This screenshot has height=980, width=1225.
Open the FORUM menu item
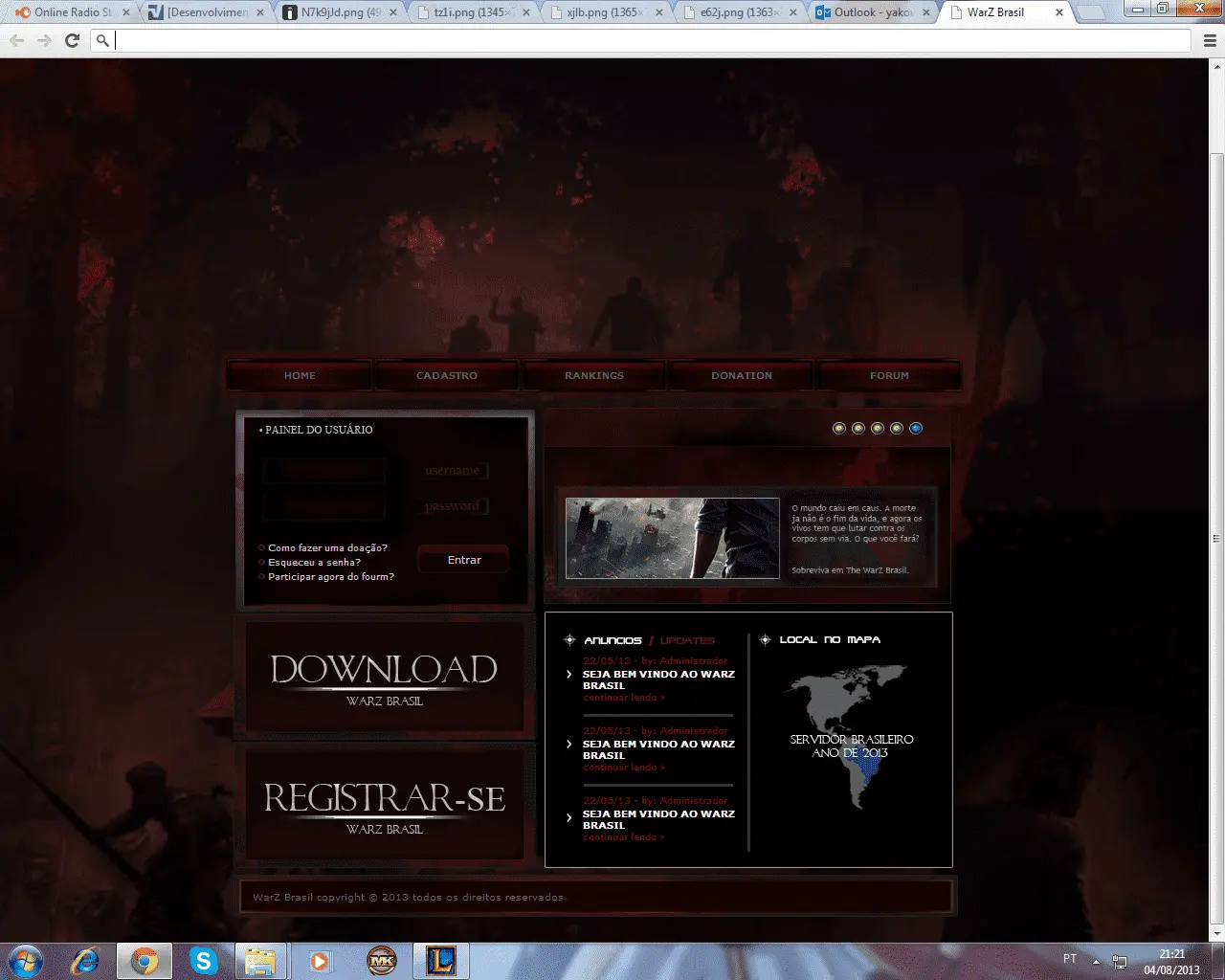[889, 375]
